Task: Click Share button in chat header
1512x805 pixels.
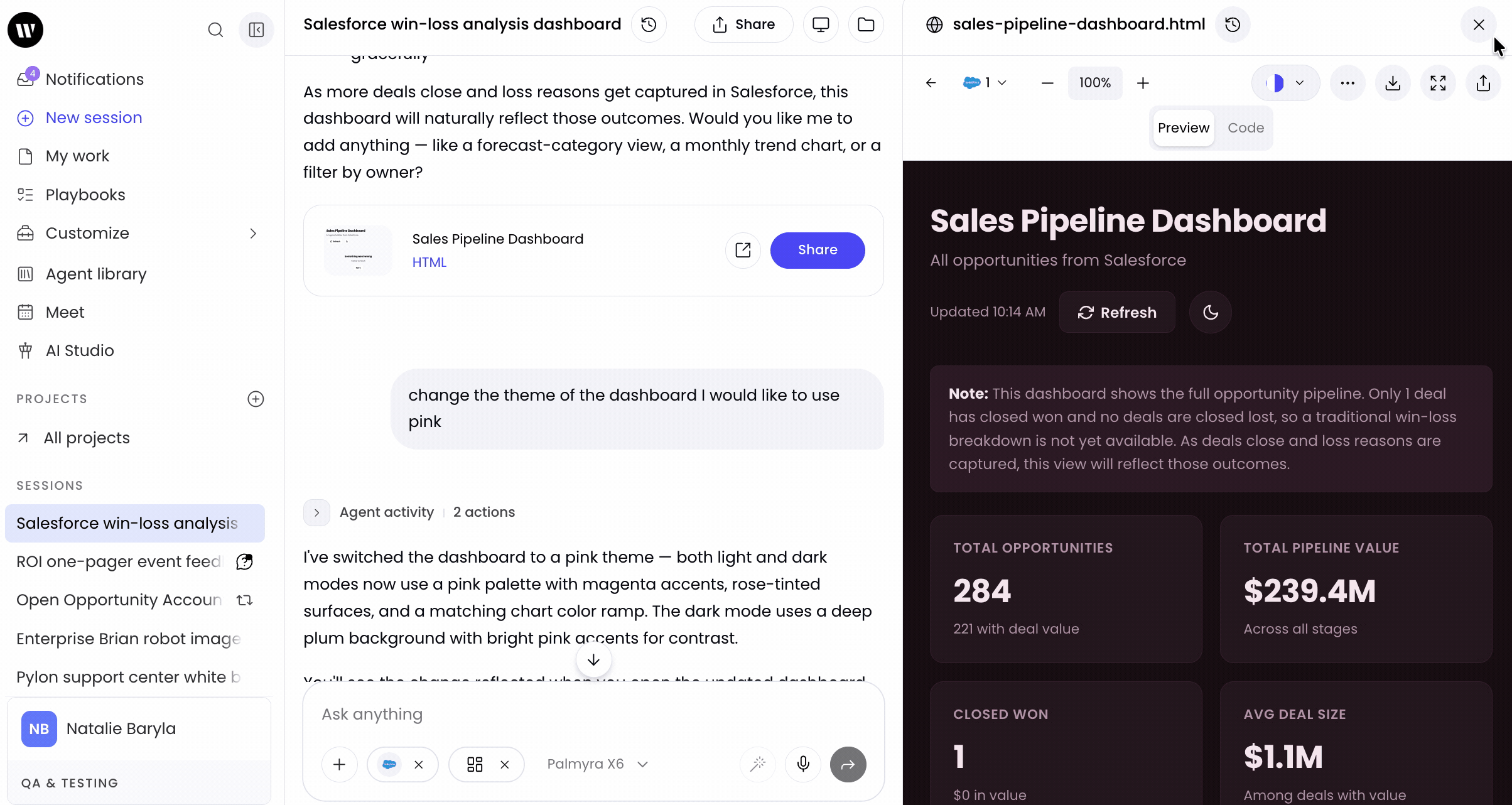Action: (743, 24)
